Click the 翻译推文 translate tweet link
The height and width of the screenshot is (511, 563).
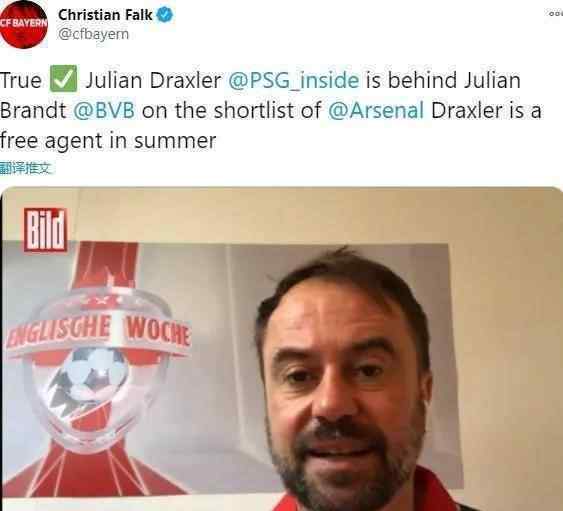tap(26, 168)
